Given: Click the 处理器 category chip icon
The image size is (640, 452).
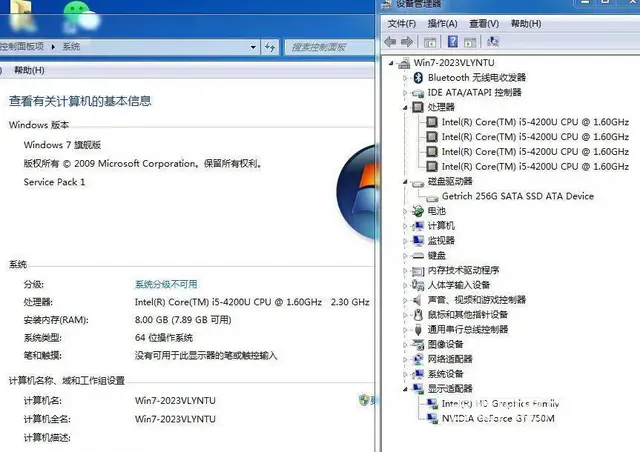Looking at the screenshot, I should tap(418, 107).
